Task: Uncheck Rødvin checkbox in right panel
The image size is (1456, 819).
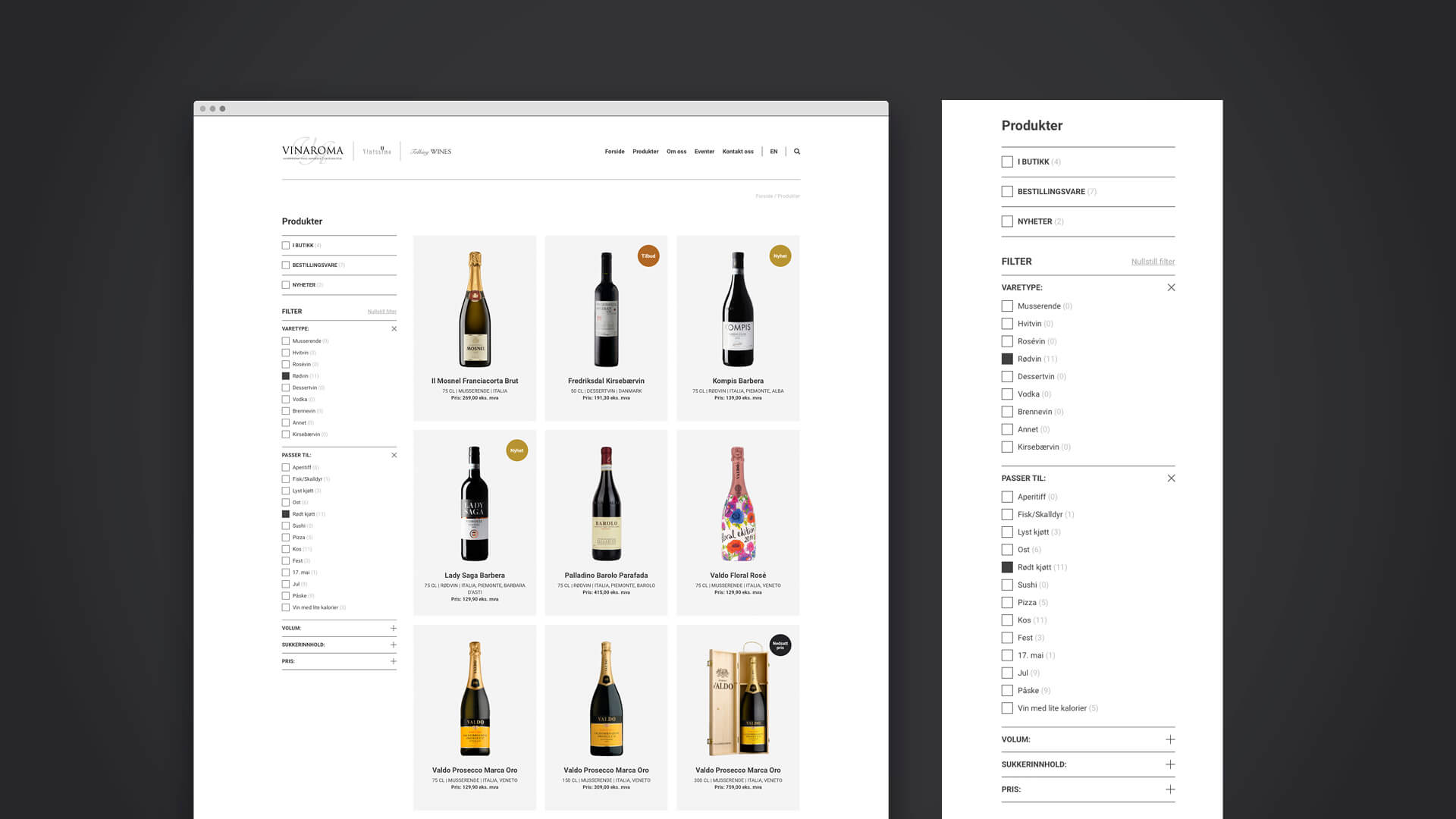Action: tap(1007, 359)
